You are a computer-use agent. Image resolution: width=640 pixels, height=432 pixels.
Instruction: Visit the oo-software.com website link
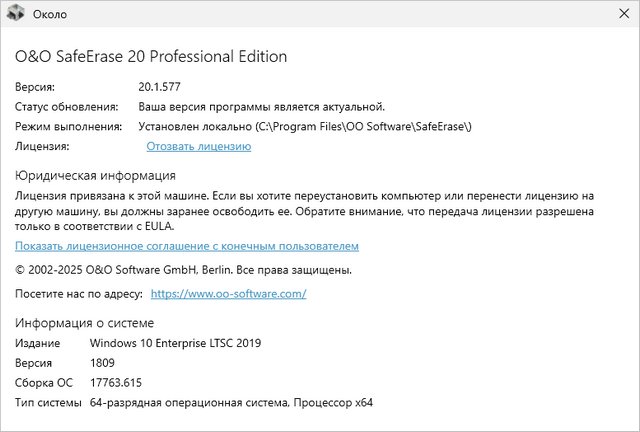pos(227,294)
